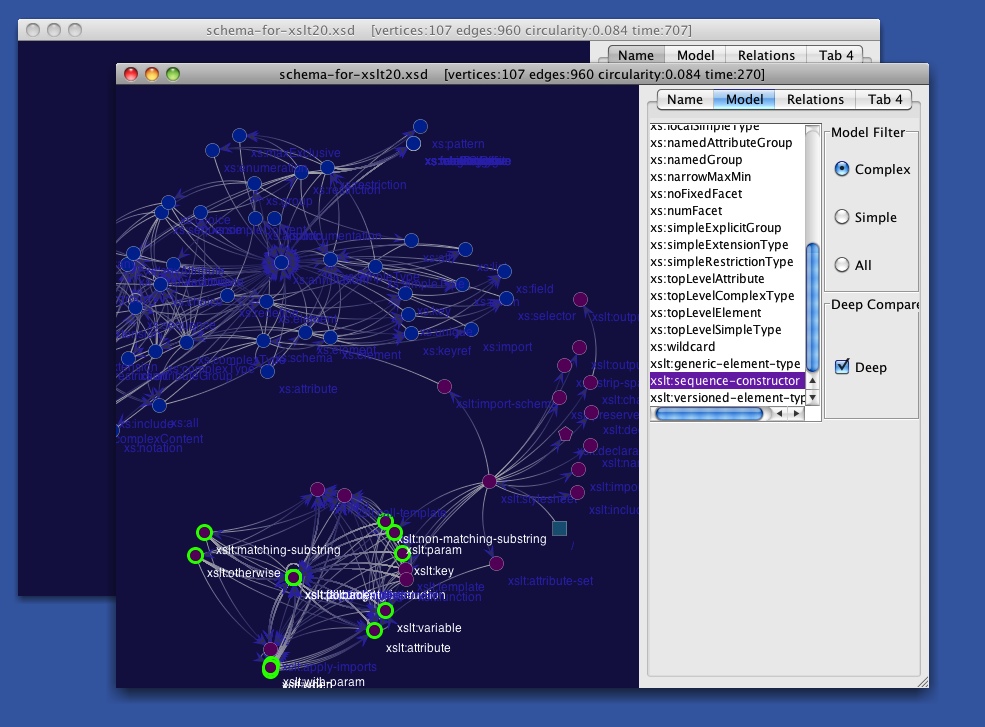Select xs:simpleRestrictionType in the list
This screenshot has width=985, height=727.
pyautogui.click(x=727, y=261)
